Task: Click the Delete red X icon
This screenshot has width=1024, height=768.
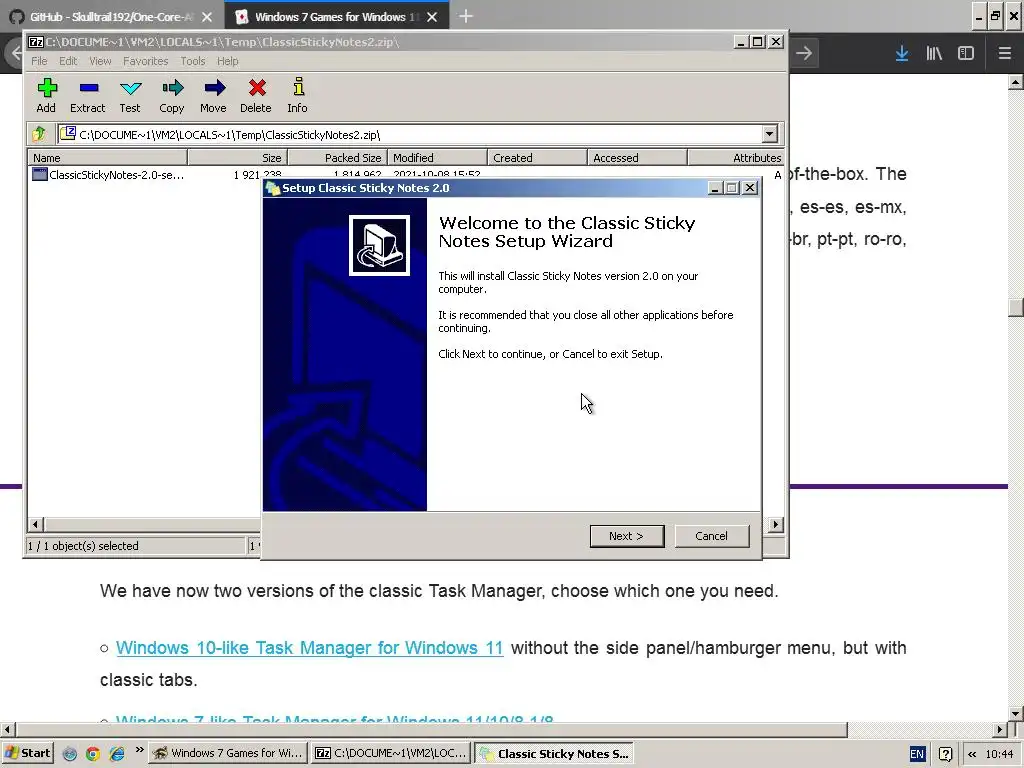Action: 256,95
